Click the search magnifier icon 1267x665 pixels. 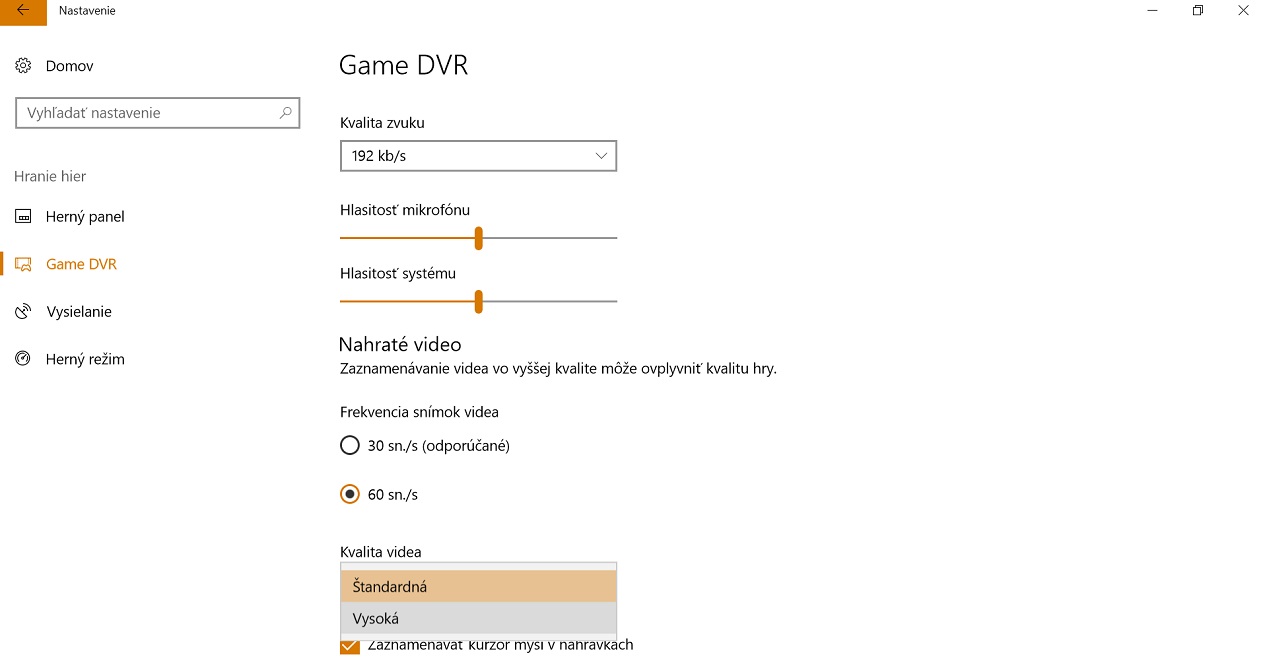(285, 113)
